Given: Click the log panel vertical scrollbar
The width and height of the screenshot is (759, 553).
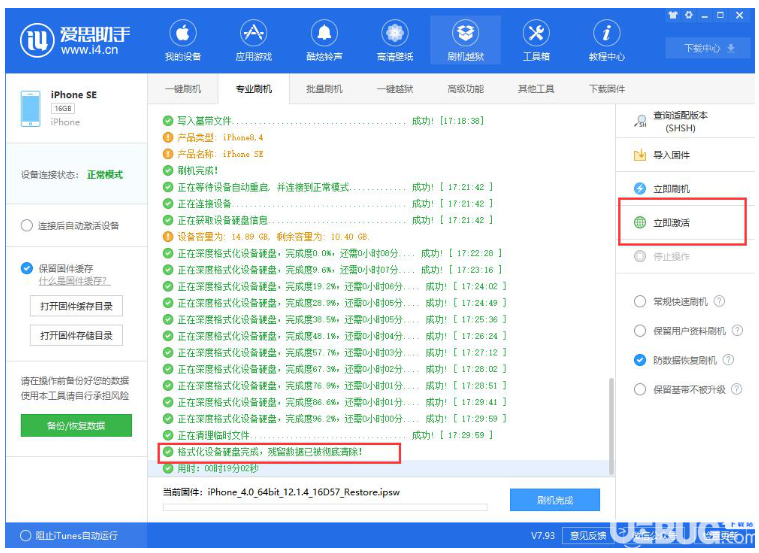Looking at the screenshot, I should click(x=611, y=426).
